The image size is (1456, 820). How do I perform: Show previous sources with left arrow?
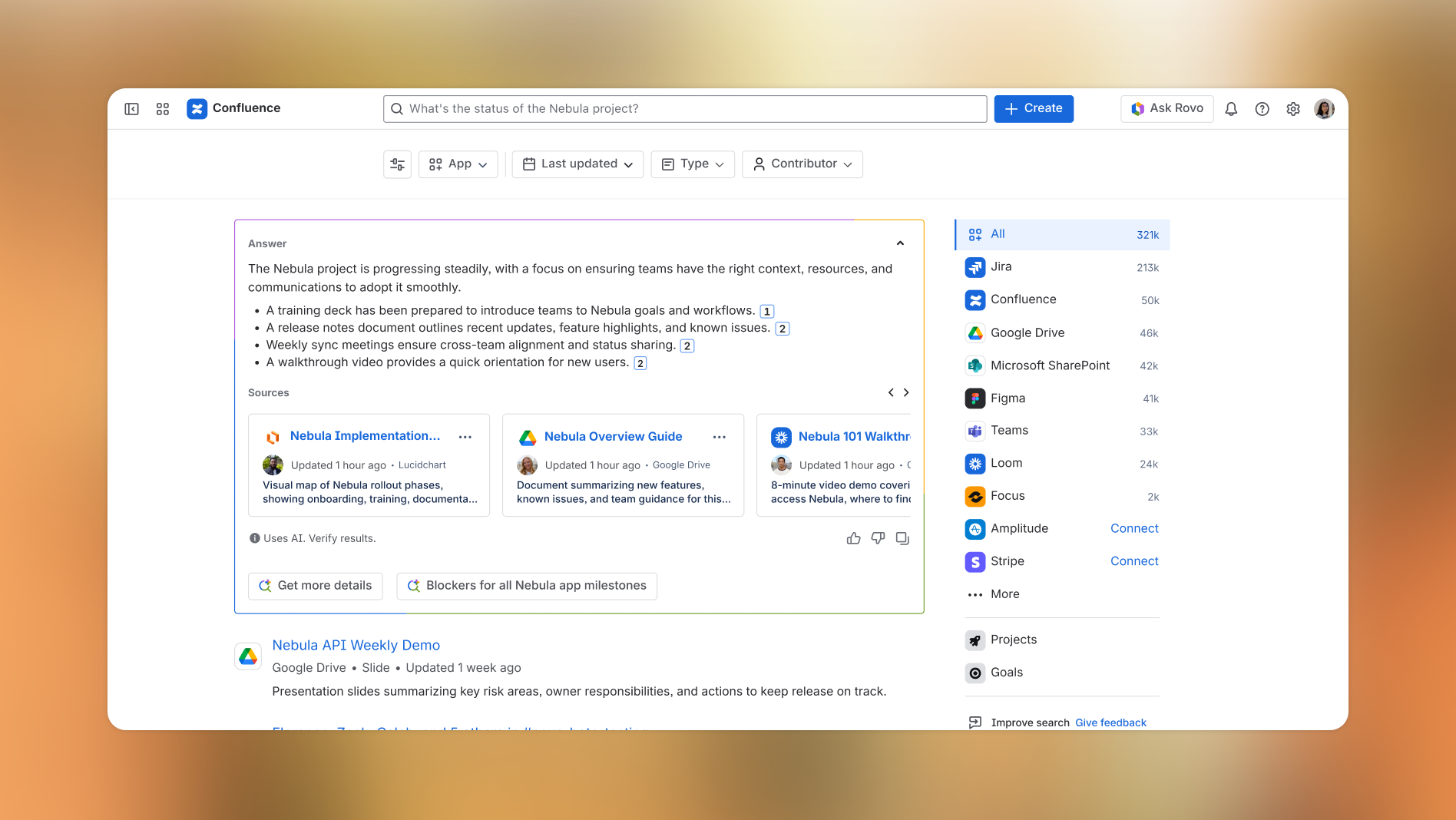pos(891,392)
